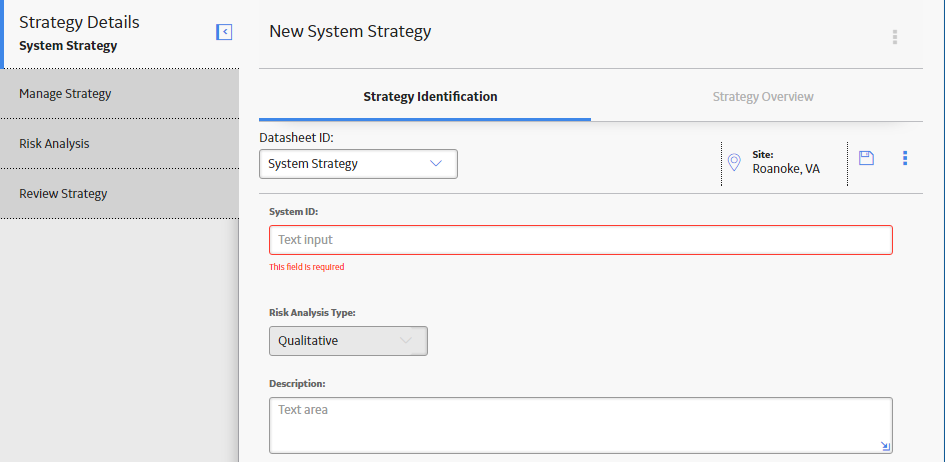Select the Strategy Identification tab
Screen dimensions: 945x462
pyautogui.click(x=430, y=96)
